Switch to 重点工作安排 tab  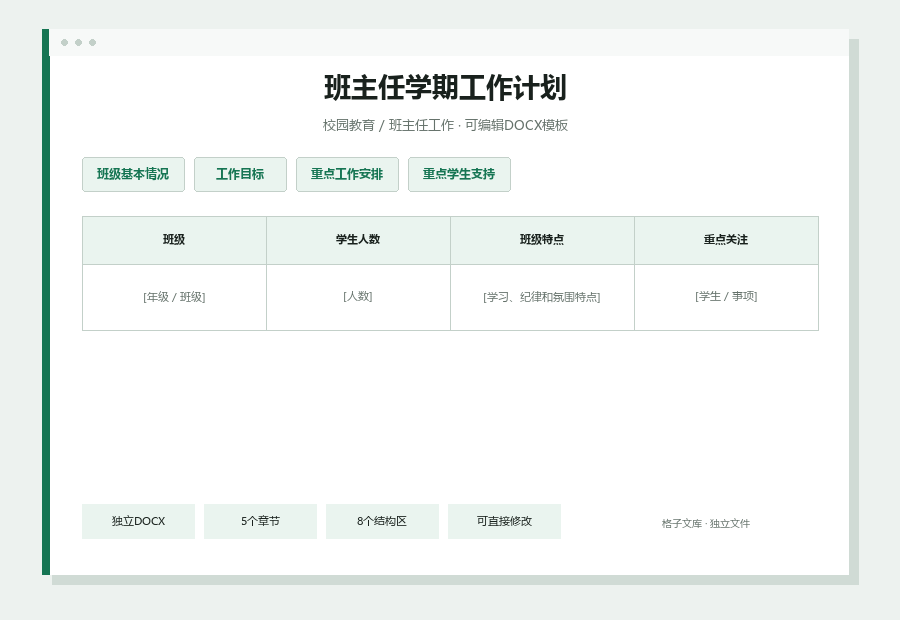[347, 174]
